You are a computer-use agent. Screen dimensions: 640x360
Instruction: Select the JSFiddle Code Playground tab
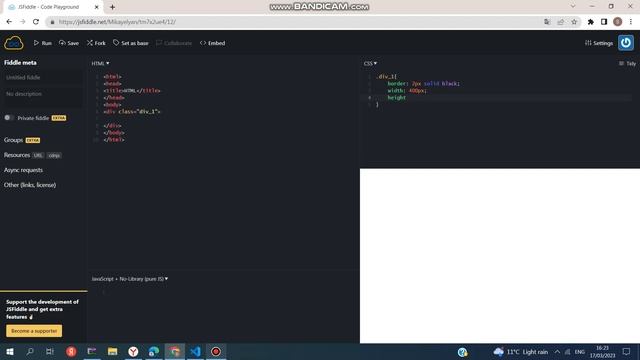tap(53, 7)
